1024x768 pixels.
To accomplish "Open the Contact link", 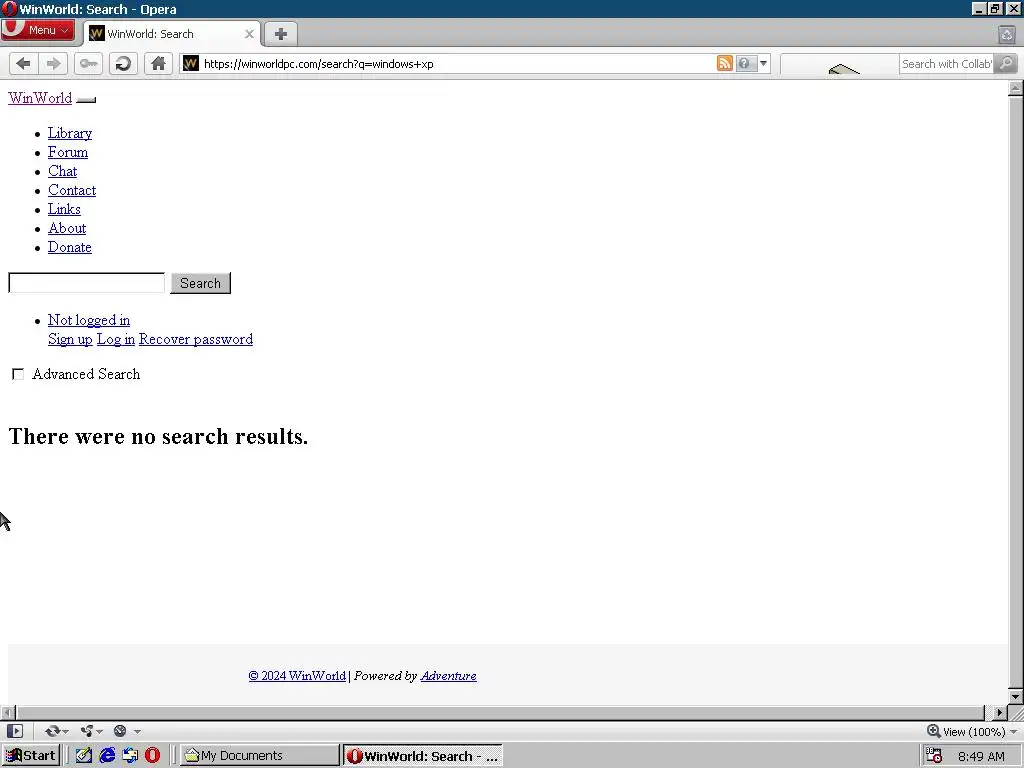I will click(72, 190).
